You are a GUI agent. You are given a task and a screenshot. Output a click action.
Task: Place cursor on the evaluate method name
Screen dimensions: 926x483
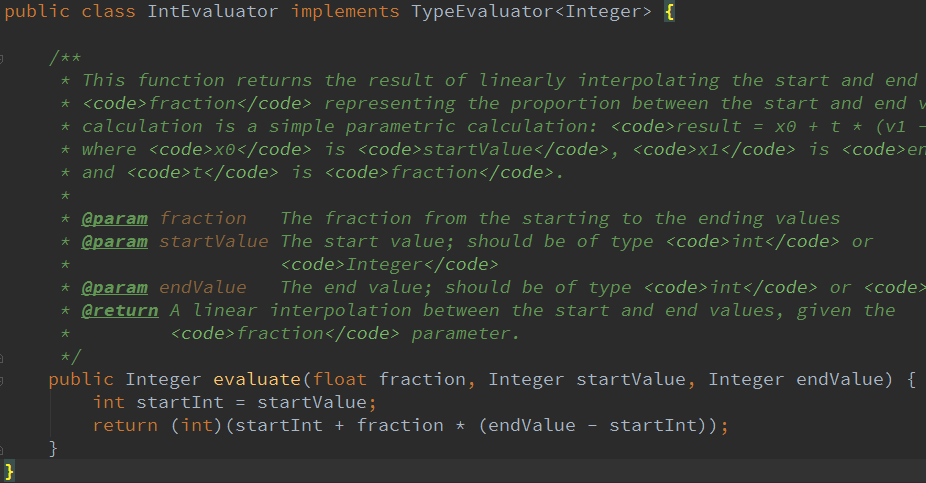click(x=257, y=380)
